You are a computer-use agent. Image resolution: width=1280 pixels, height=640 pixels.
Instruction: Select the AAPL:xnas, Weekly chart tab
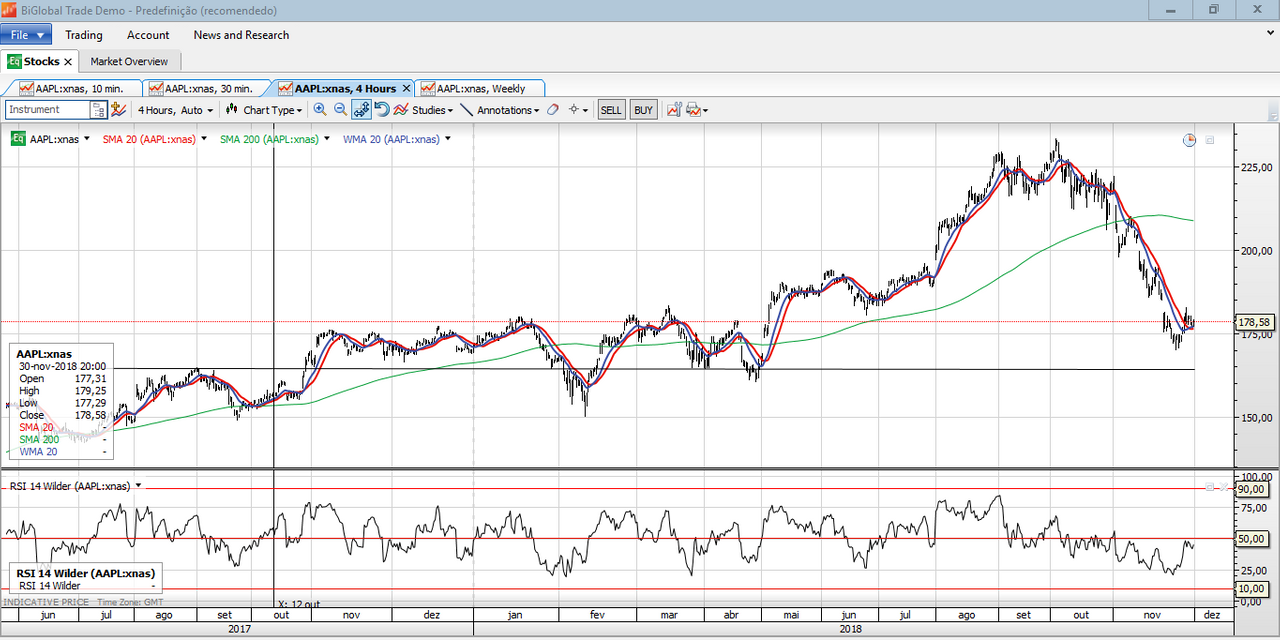(480, 89)
